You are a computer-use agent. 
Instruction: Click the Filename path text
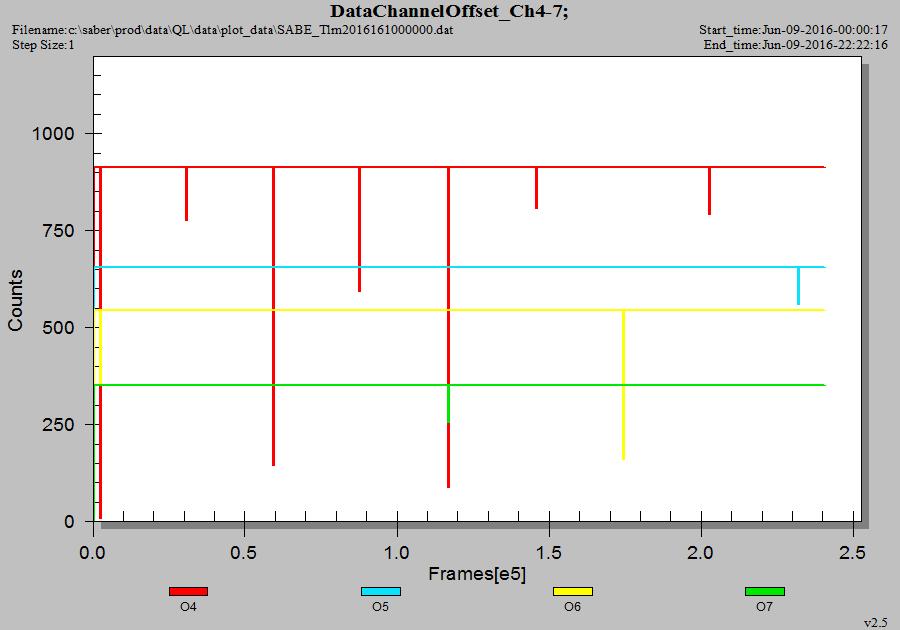(x=232, y=29)
